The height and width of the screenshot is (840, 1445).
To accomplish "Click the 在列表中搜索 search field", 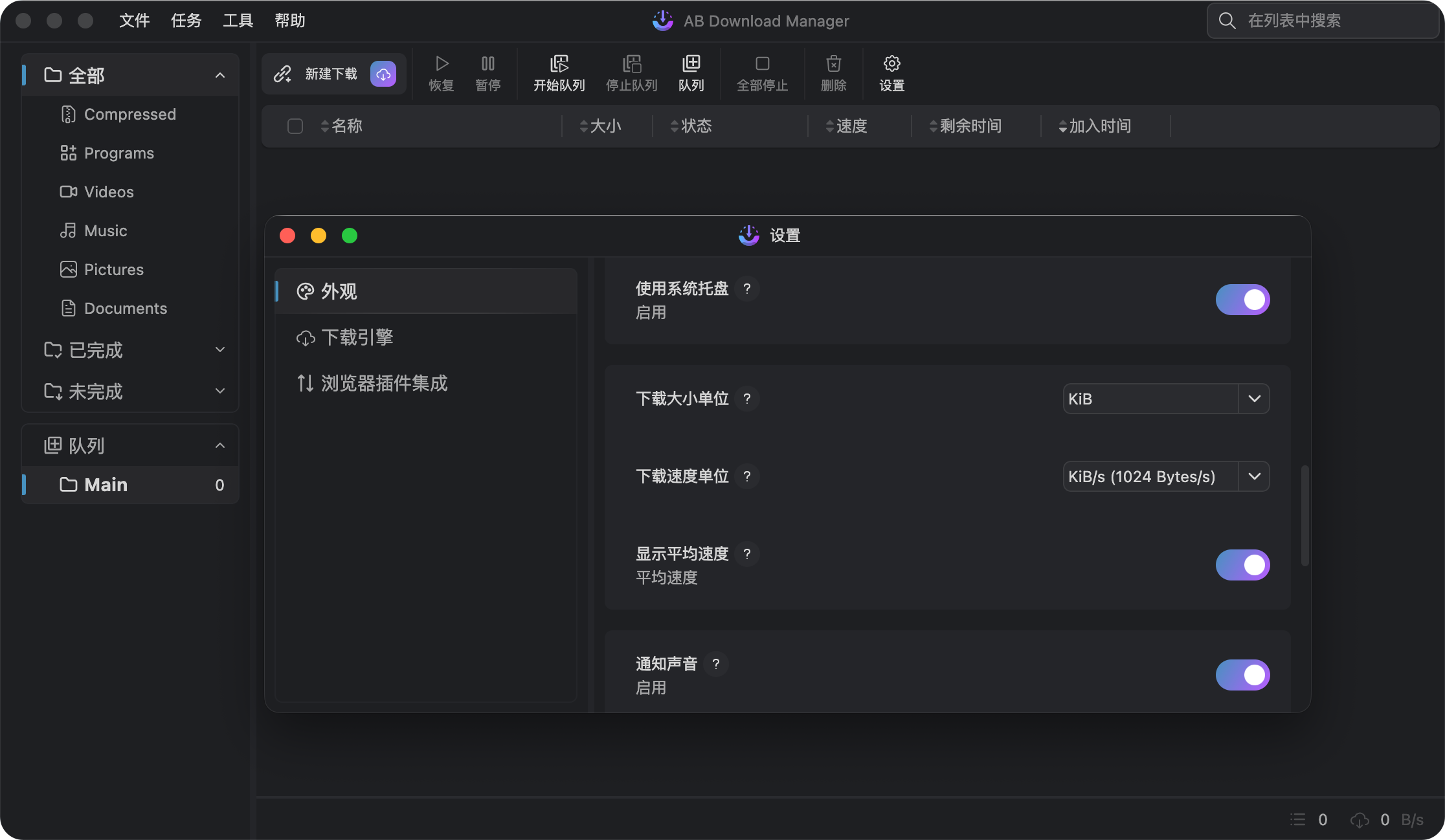I will pyautogui.click(x=1323, y=21).
